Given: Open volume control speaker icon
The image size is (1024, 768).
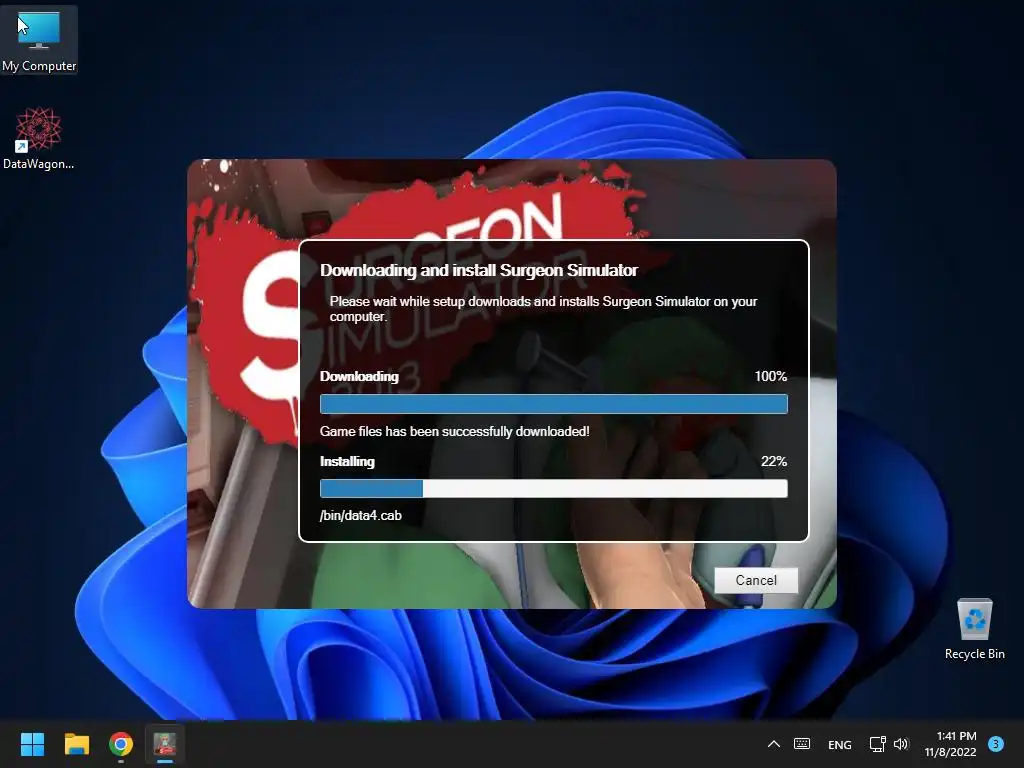Looking at the screenshot, I should pyautogui.click(x=901, y=744).
